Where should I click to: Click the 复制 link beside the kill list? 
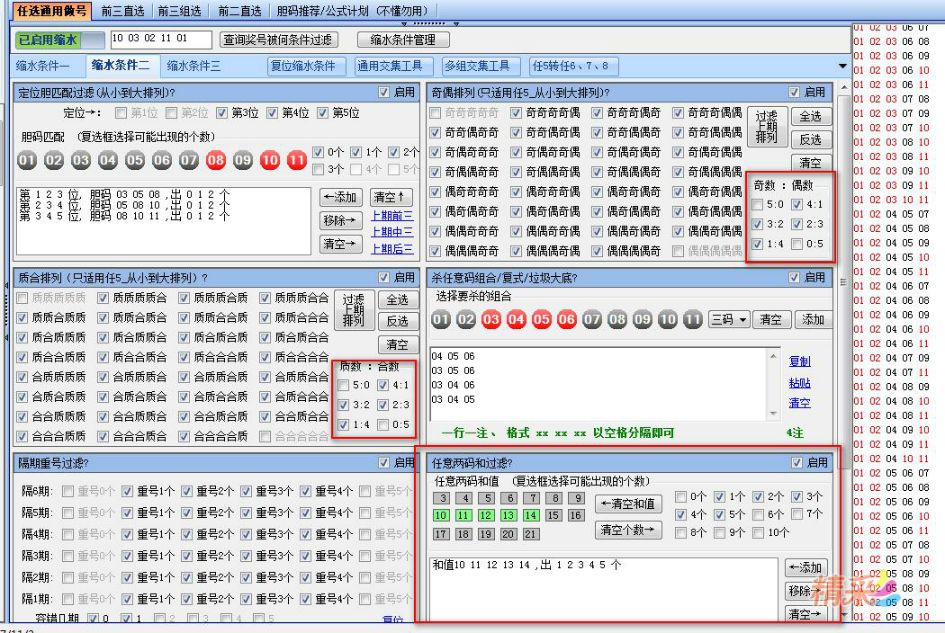799,362
